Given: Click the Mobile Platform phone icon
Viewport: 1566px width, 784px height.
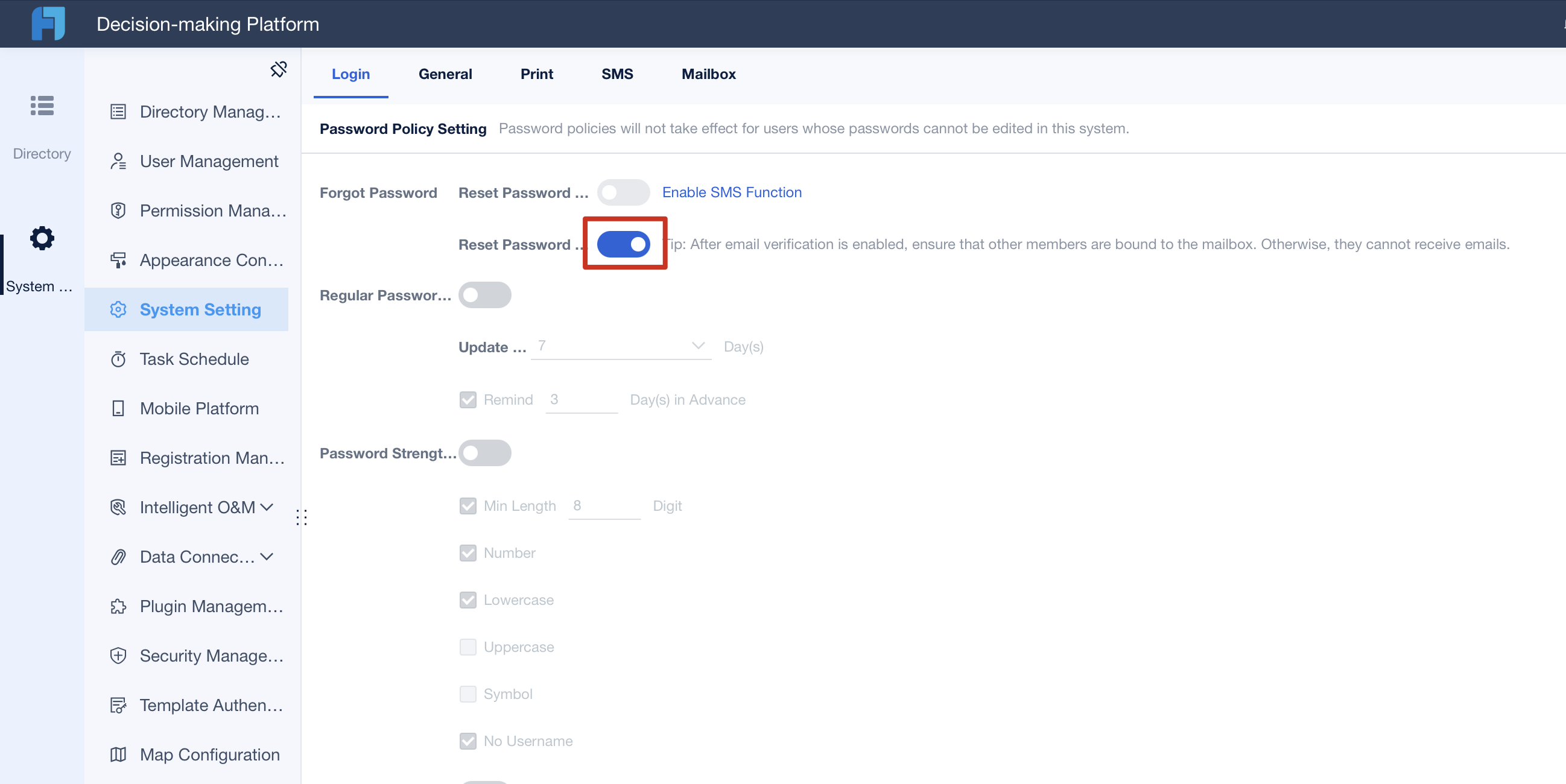Looking at the screenshot, I should 118,408.
